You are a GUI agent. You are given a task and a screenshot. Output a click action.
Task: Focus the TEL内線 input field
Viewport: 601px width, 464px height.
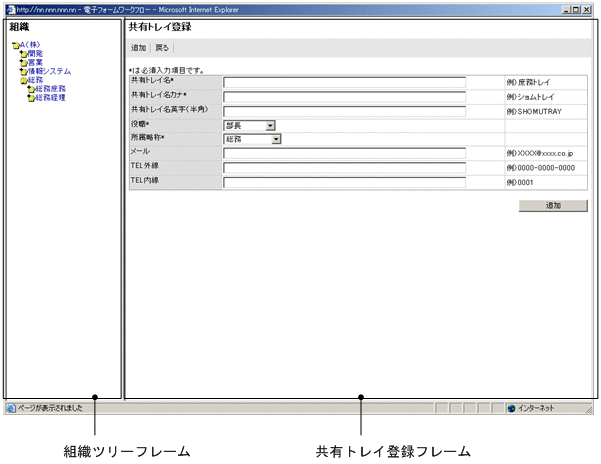[x=345, y=182]
